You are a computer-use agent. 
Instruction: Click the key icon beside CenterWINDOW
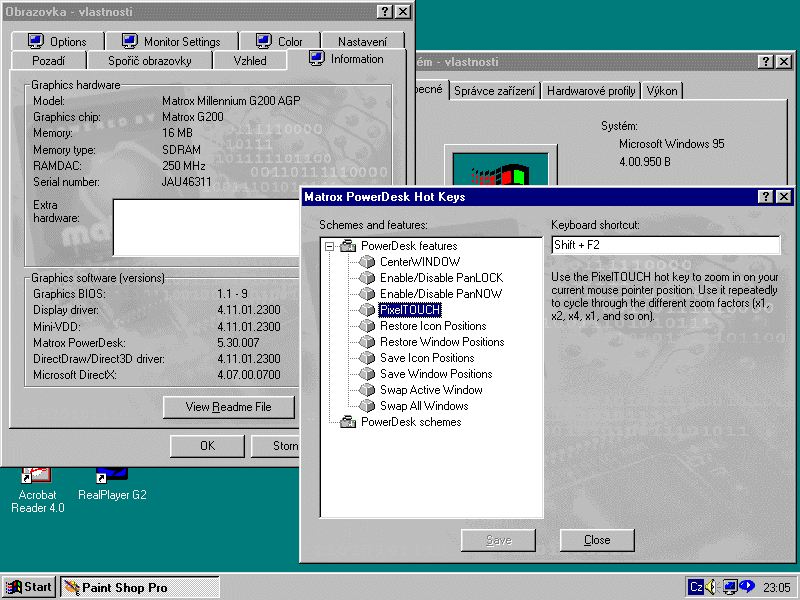coord(367,262)
